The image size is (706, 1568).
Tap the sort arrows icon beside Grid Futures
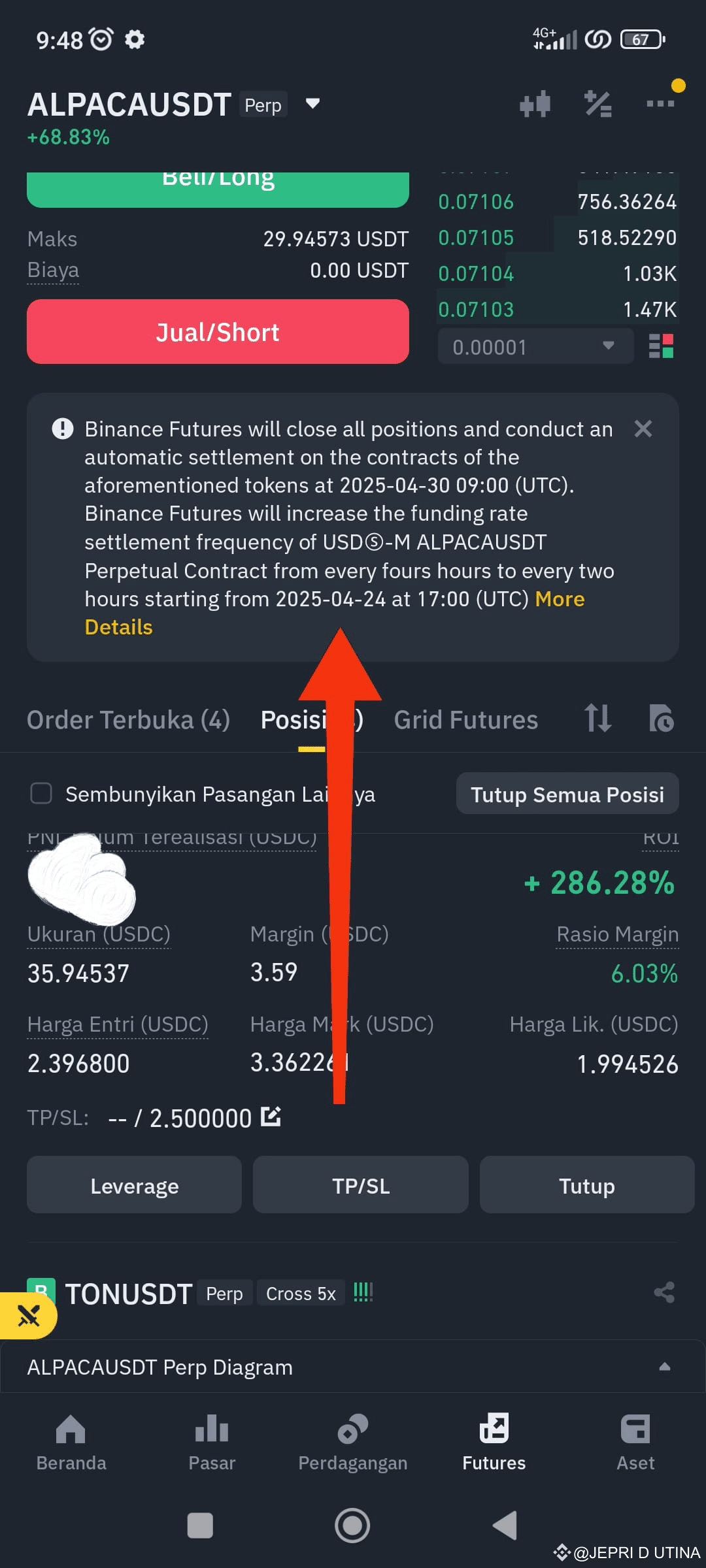pyautogui.click(x=597, y=719)
